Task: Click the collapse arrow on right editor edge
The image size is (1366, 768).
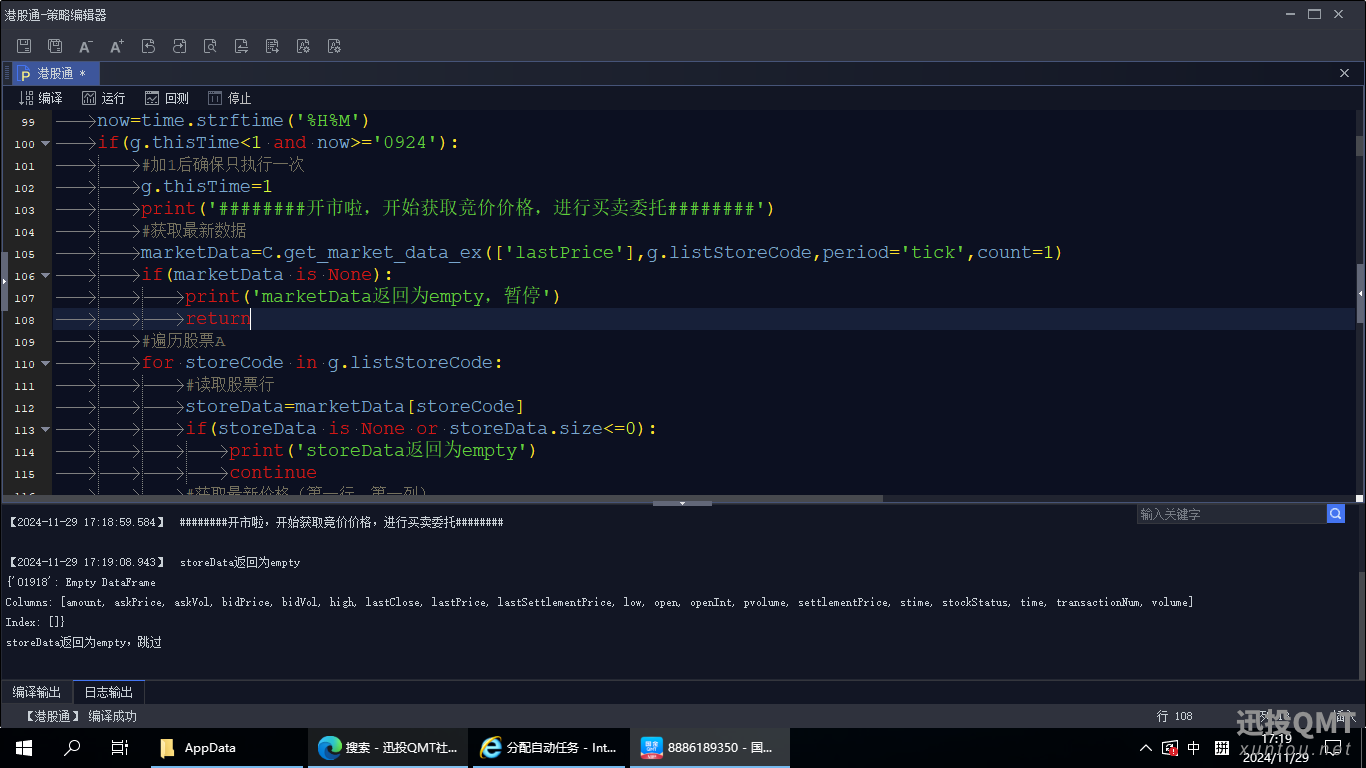Action: click(x=1360, y=293)
